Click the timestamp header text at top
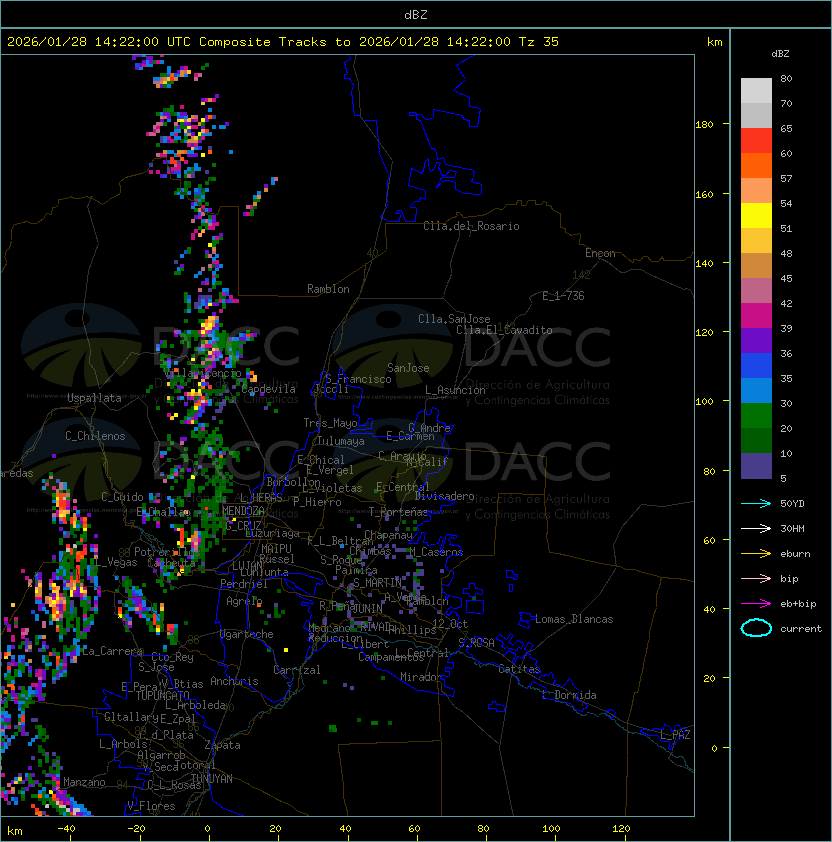 tap(283, 42)
